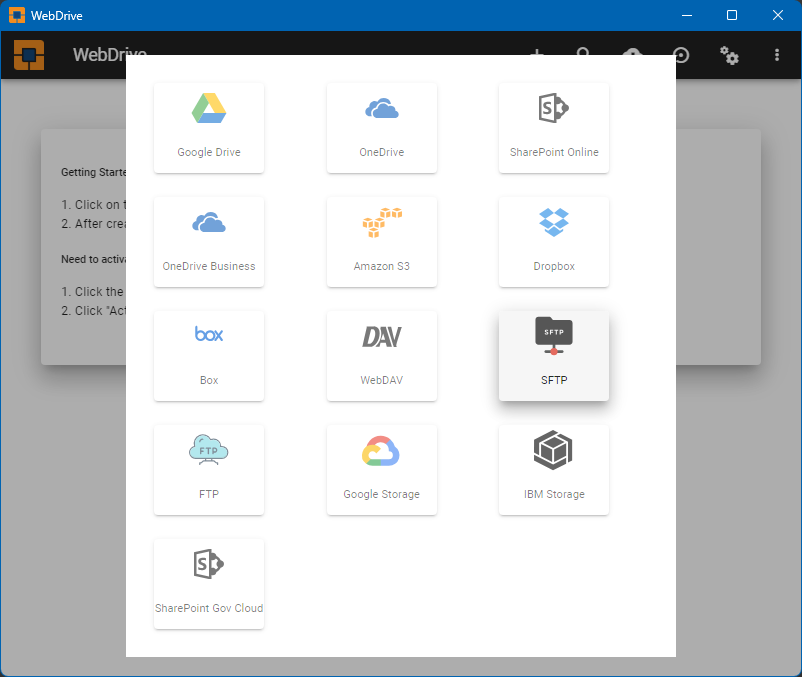Open the settings gears in the header
This screenshot has height=677, width=802.
(730, 56)
